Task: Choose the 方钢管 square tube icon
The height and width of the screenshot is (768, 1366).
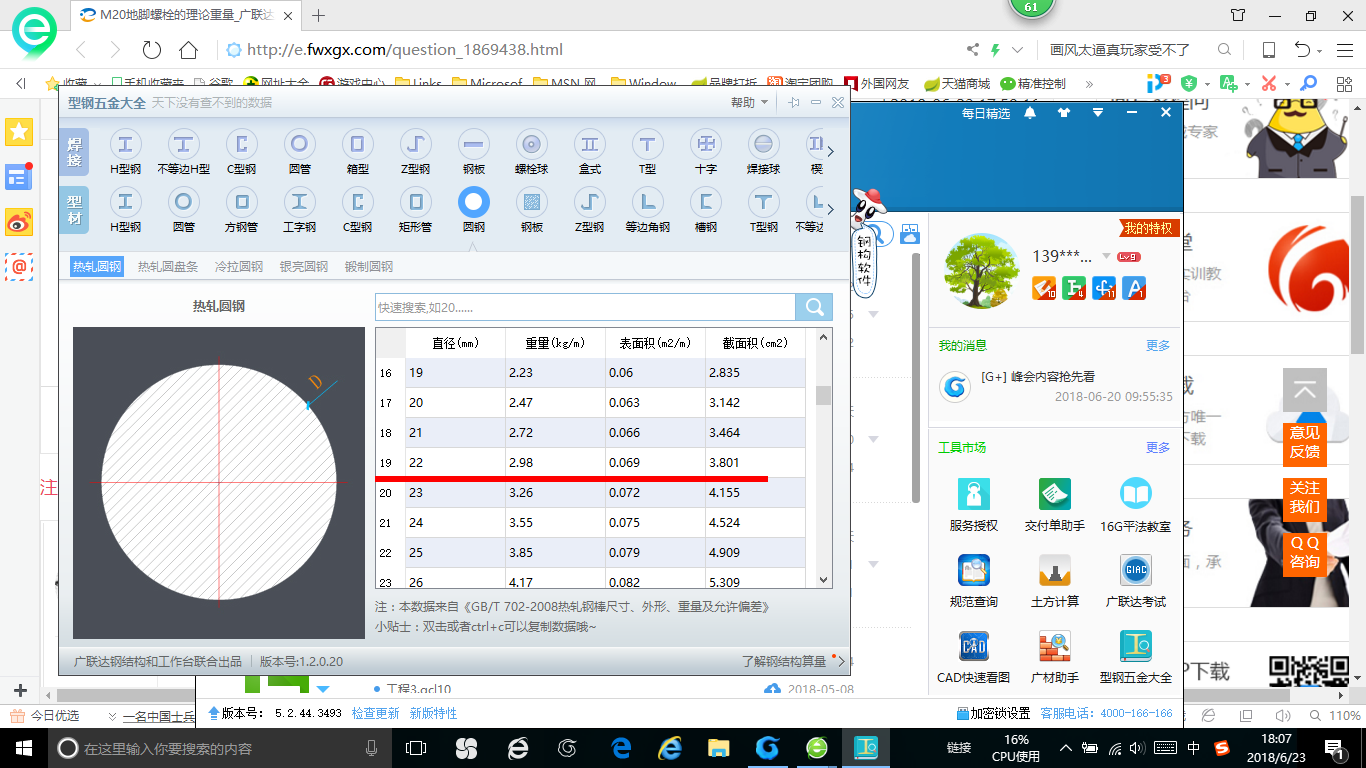Action: pyautogui.click(x=241, y=210)
